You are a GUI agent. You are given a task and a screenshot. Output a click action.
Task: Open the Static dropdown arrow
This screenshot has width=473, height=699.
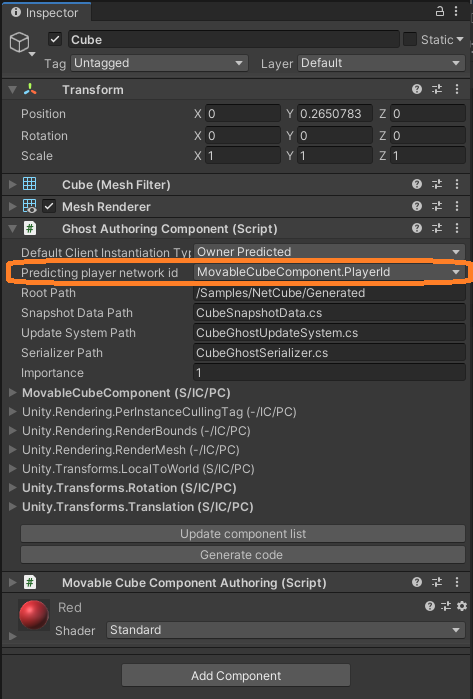click(460, 39)
